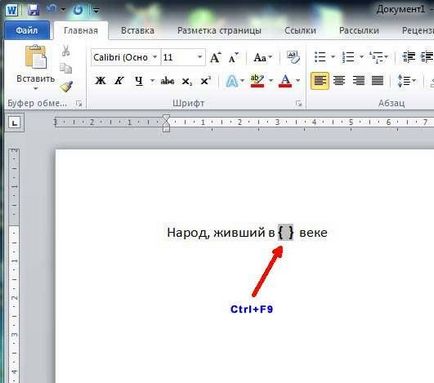This screenshot has width=434, height=383.
Task: Open the Ссылки tab
Action: 300,31
